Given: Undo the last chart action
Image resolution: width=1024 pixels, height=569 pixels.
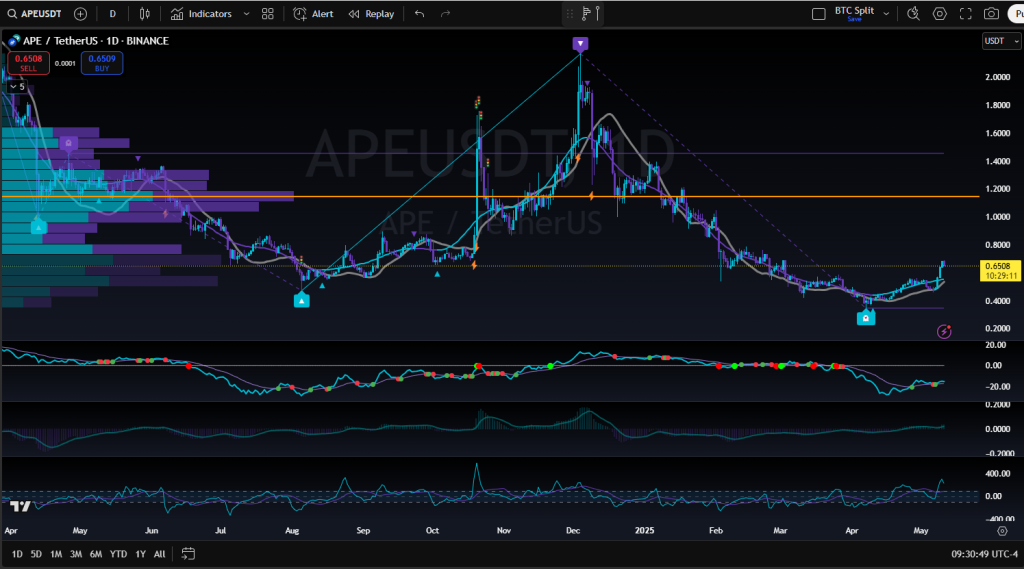Looking at the screenshot, I should tap(419, 14).
